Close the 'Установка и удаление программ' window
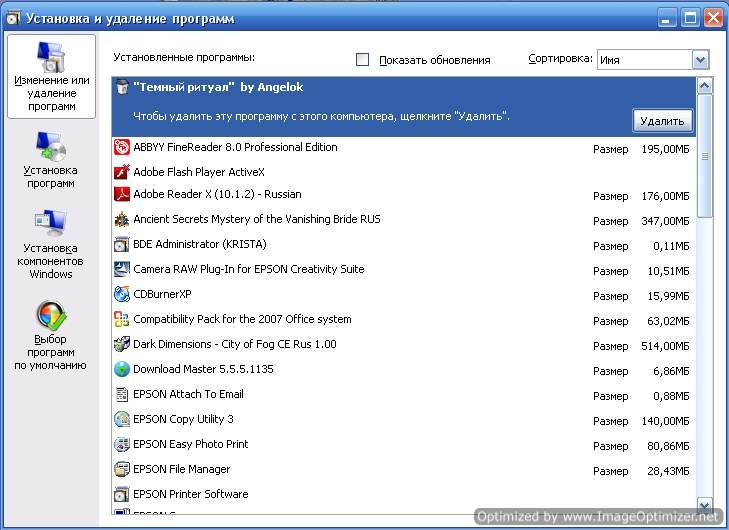 tap(713, 19)
